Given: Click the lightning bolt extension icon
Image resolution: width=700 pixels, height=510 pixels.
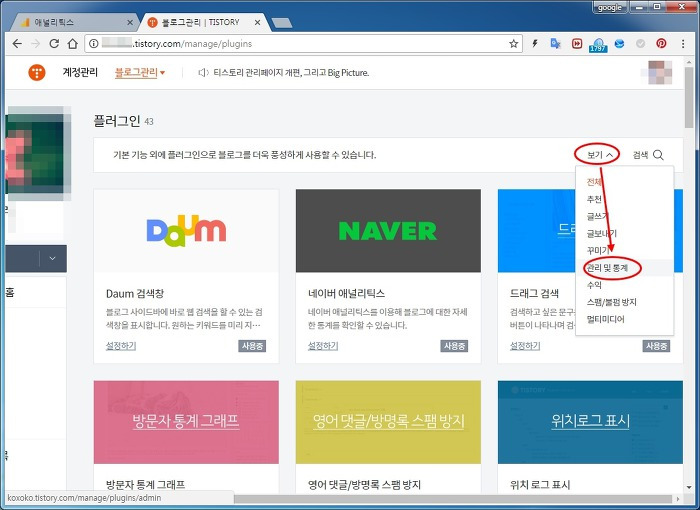Looking at the screenshot, I should click(x=535, y=43).
